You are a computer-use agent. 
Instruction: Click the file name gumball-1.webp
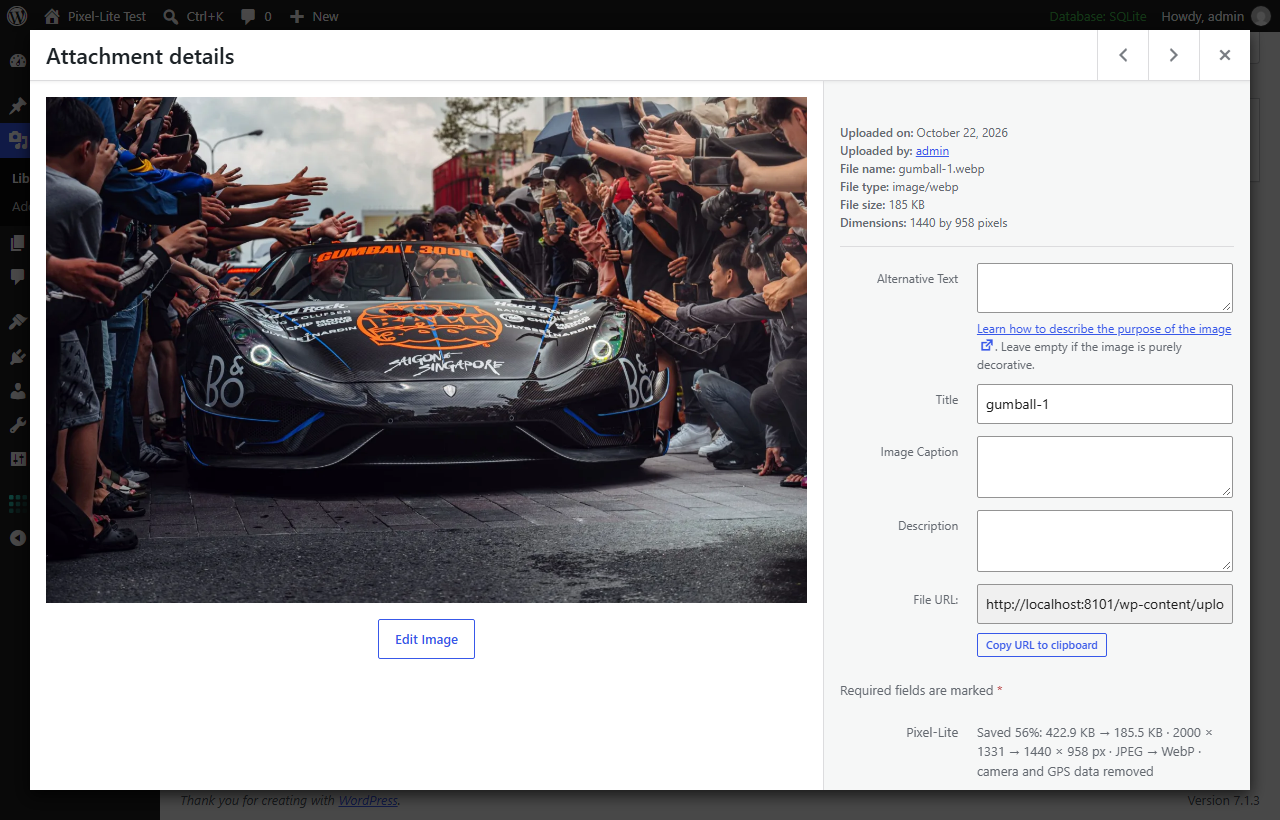941,169
